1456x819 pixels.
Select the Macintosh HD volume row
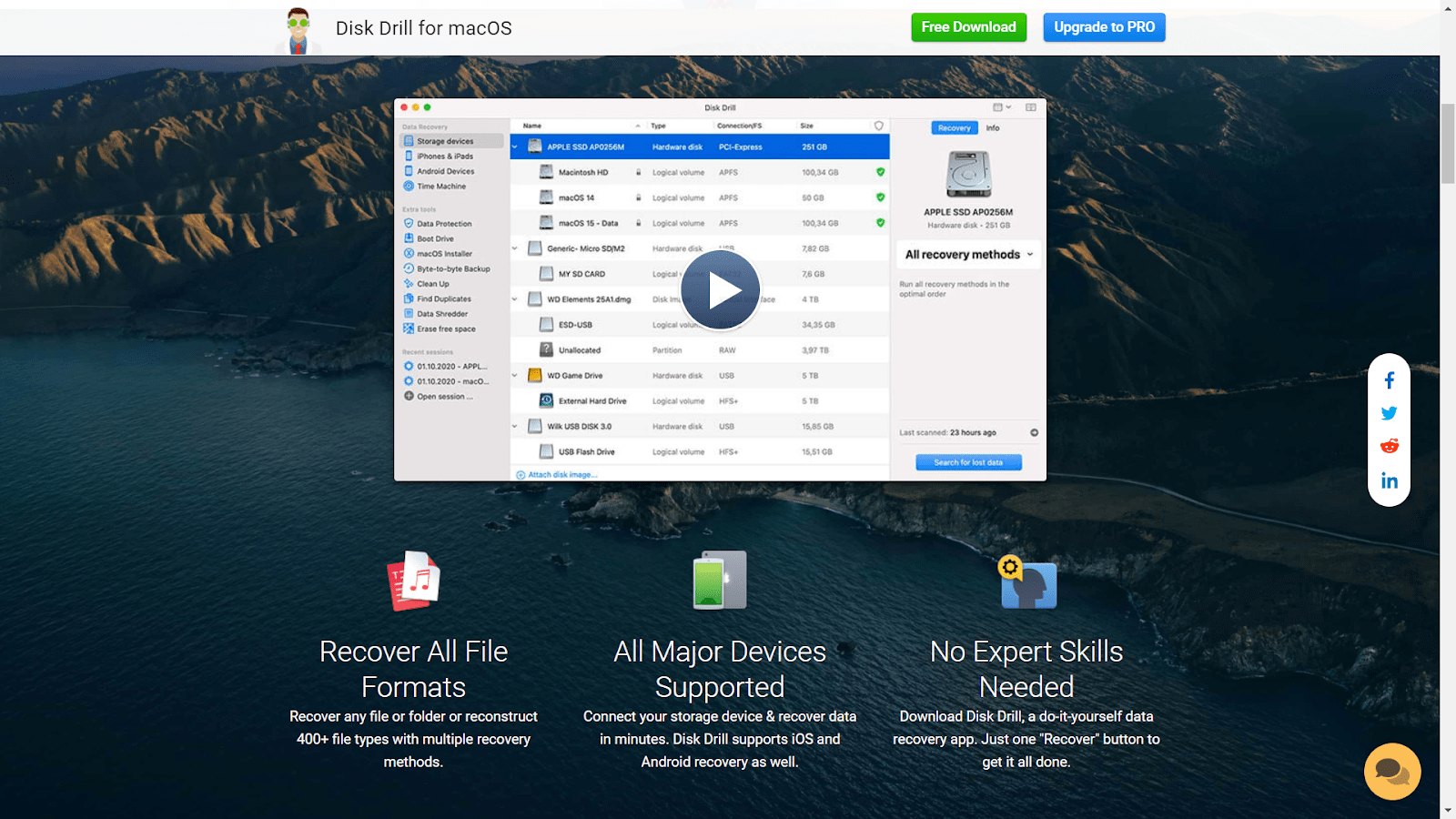(x=700, y=172)
